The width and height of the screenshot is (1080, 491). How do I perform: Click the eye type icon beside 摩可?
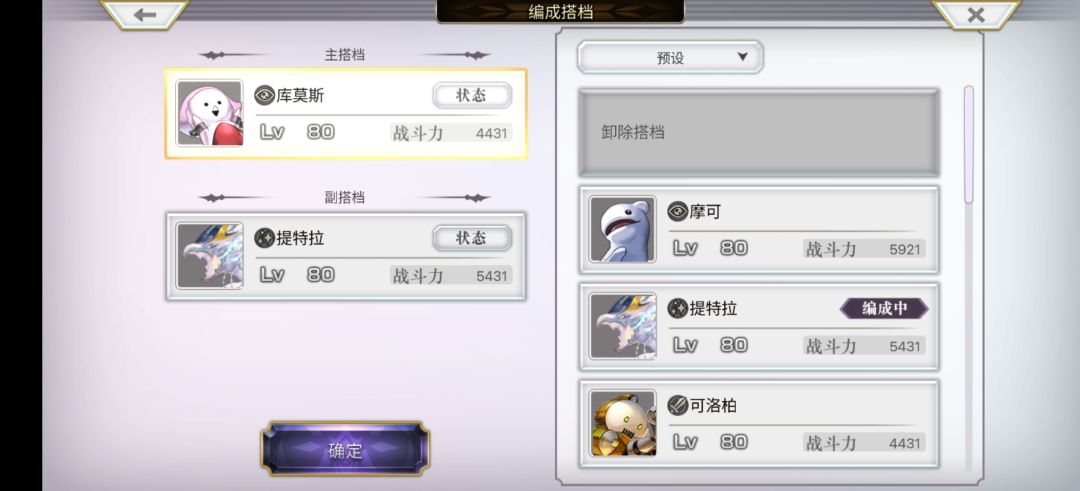(678, 211)
